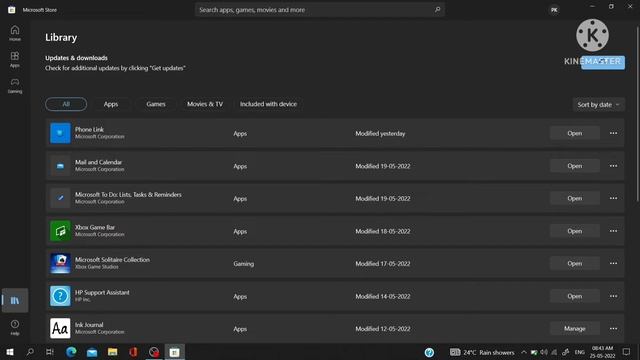This screenshot has height=360, width=640.
Task: Select the All filter tab
Action: point(66,104)
